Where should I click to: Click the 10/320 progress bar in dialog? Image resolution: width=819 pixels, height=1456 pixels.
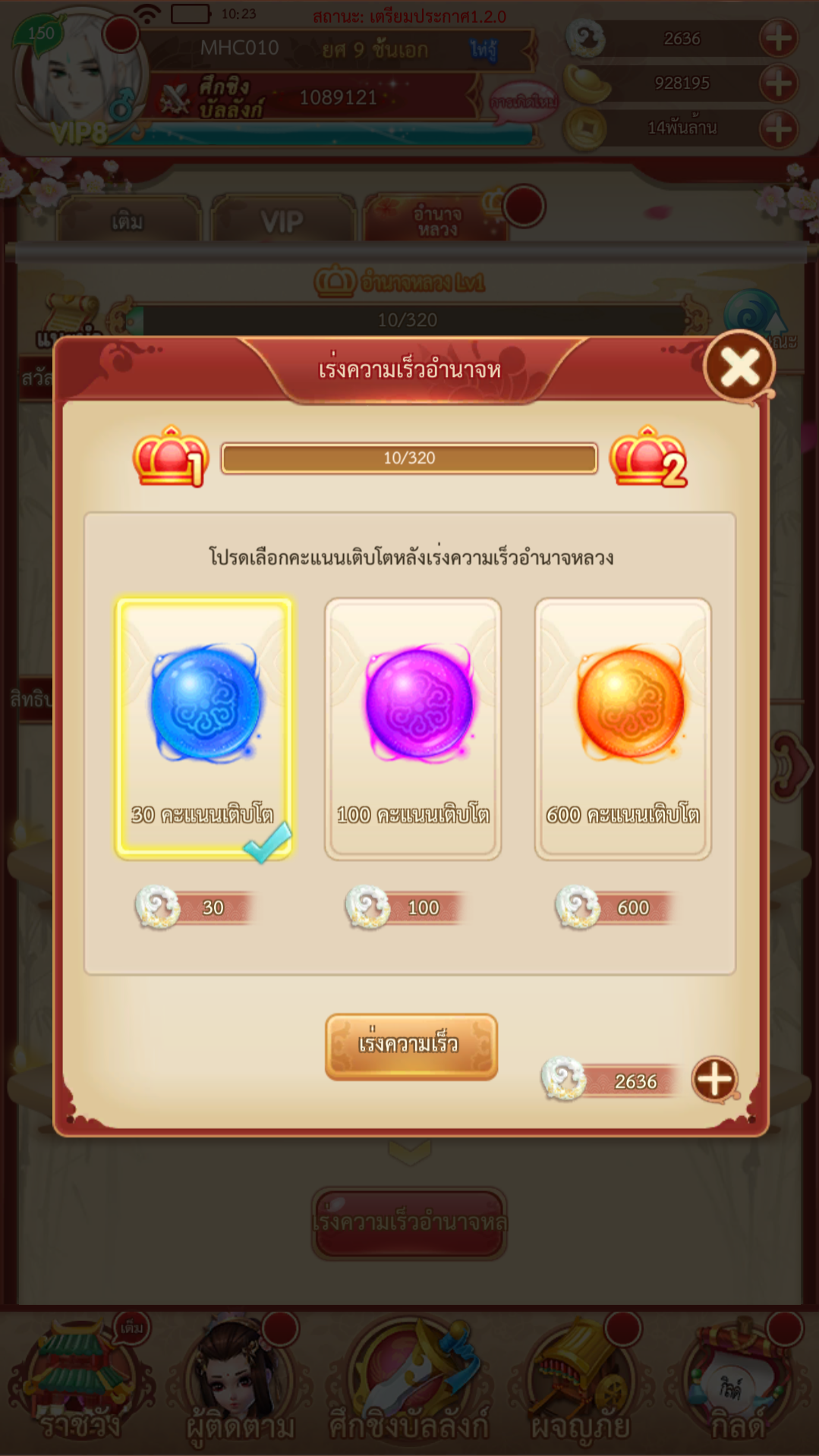[409, 458]
